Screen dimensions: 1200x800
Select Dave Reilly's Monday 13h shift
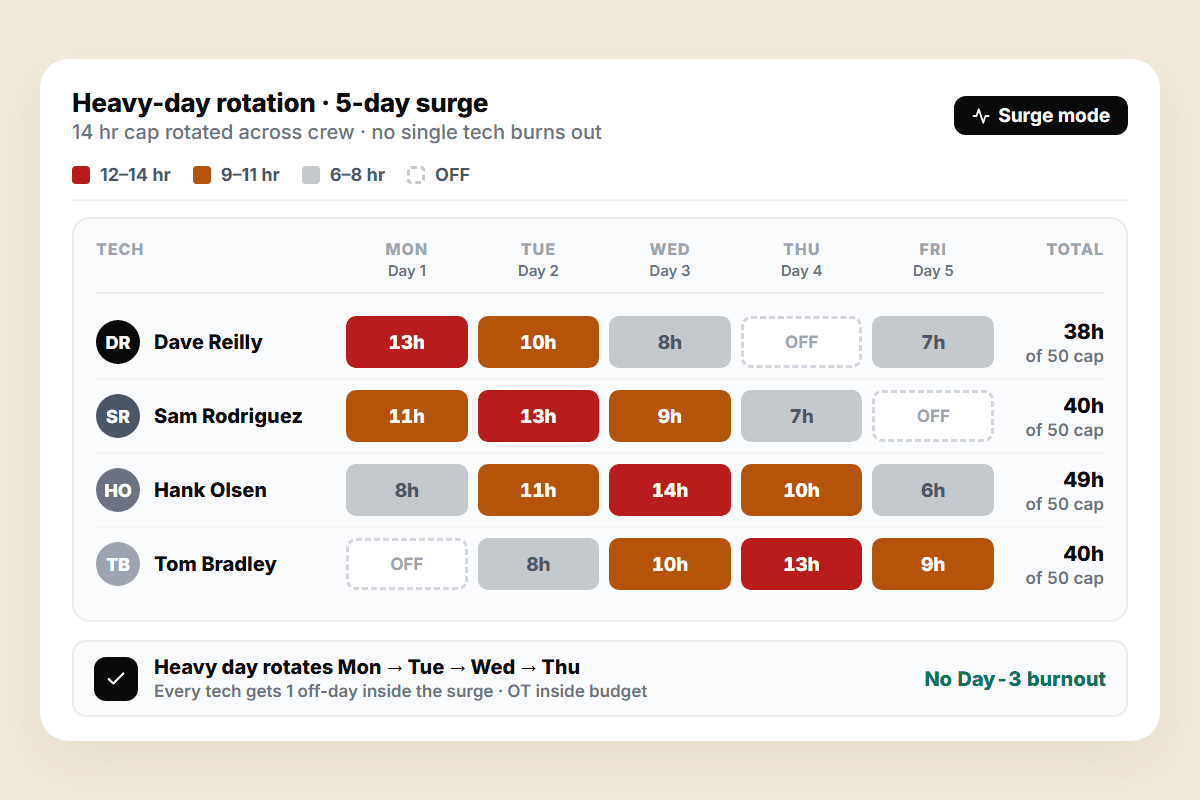coord(407,342)
